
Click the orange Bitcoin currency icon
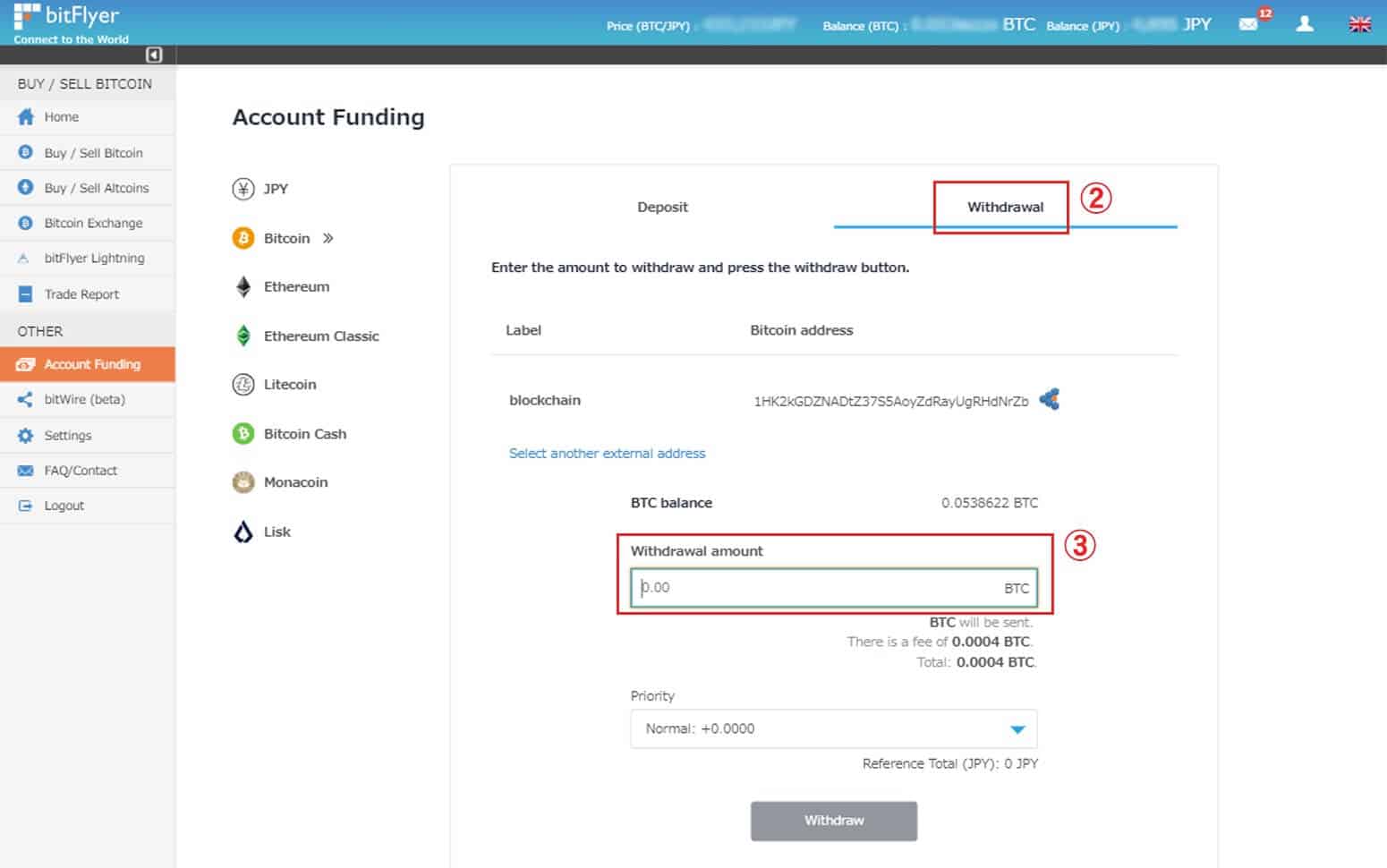243,238
